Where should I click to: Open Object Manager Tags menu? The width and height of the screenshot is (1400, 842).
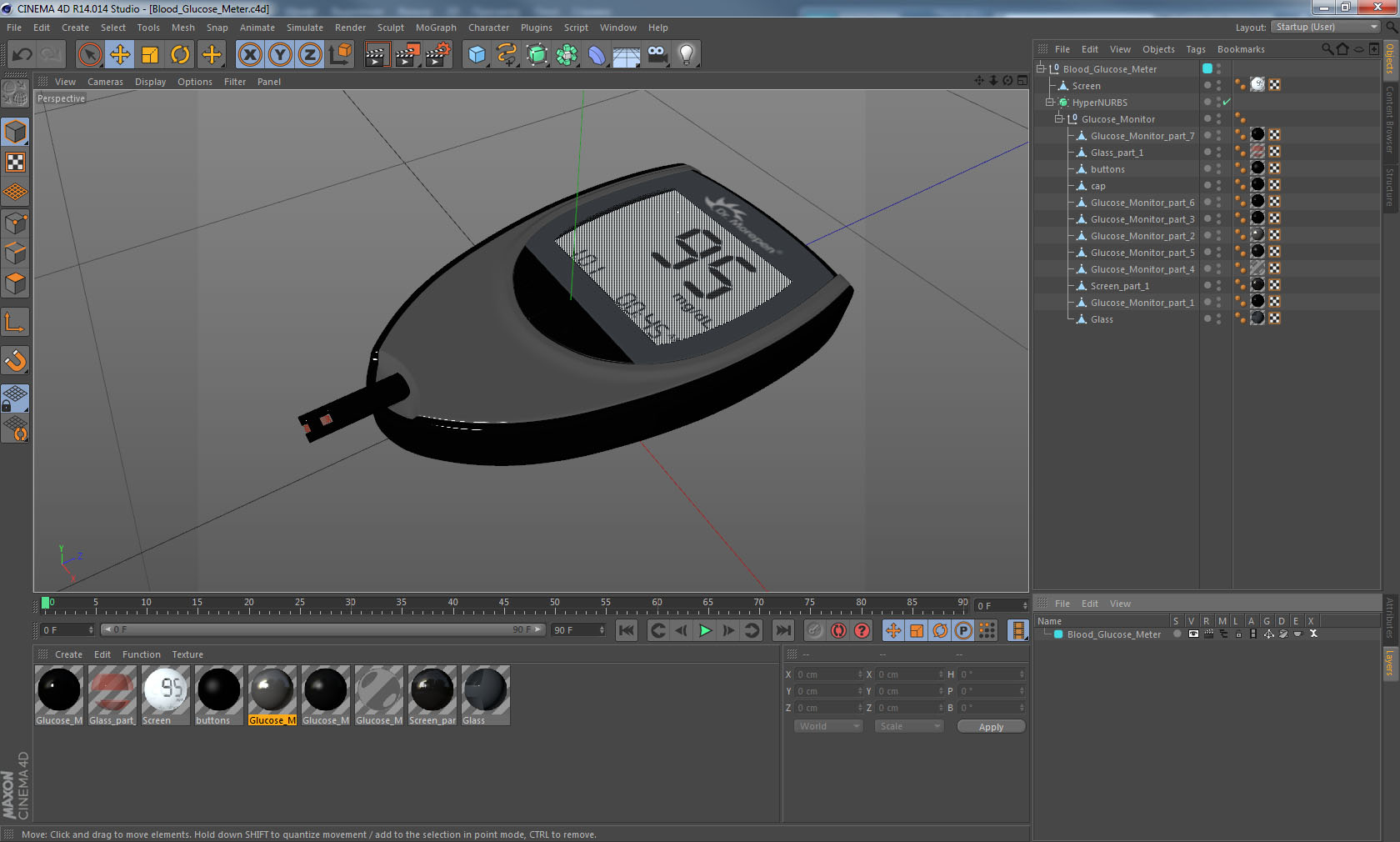pos(1196,49)
